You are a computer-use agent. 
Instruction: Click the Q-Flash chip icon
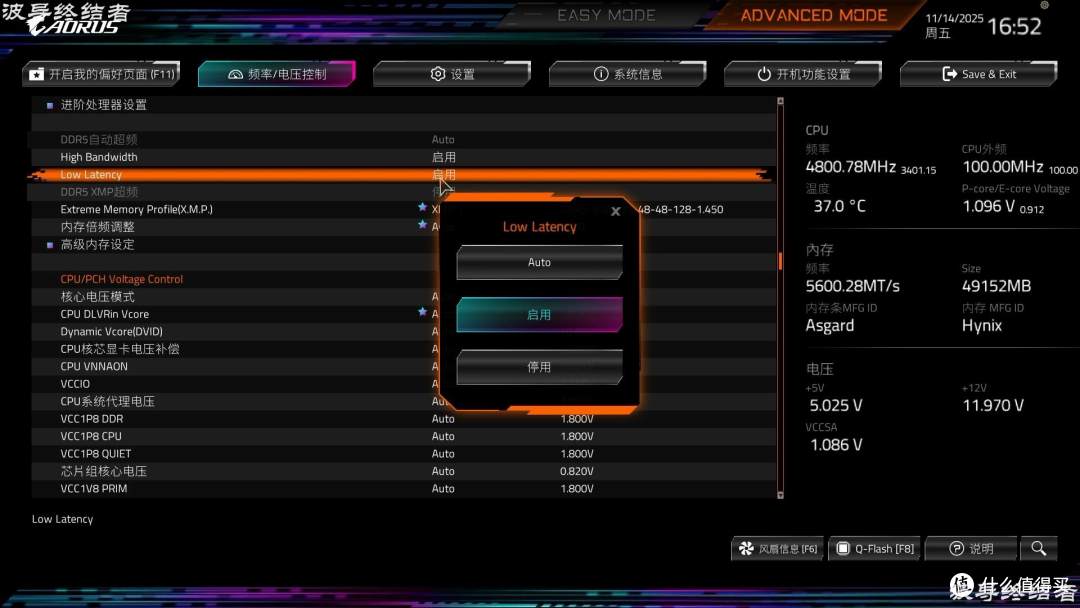tap(842, 549)
